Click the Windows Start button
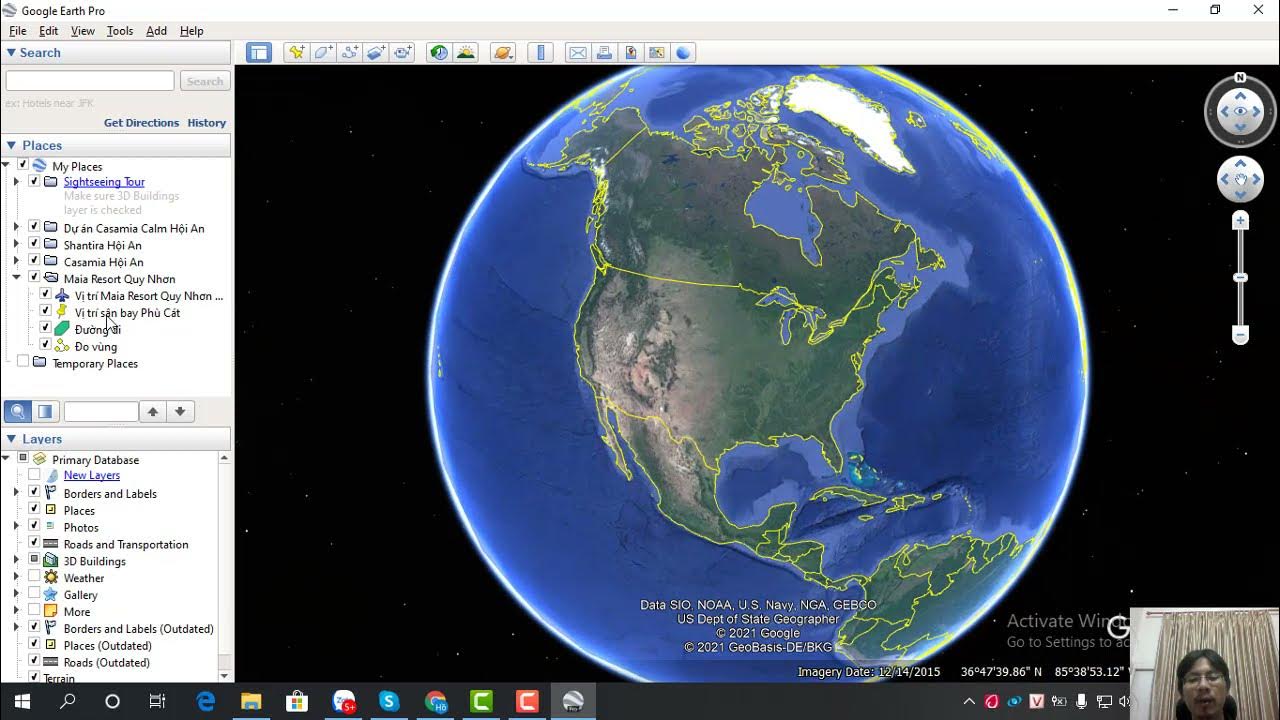The height and width of the screenshot is (720, 1280). click(22, 701)
